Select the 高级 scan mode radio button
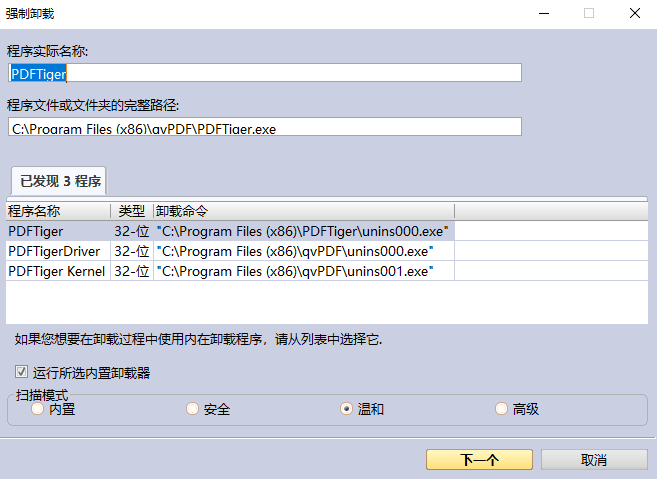This screenshot has width=657, height=479. (x=501, y=409)
